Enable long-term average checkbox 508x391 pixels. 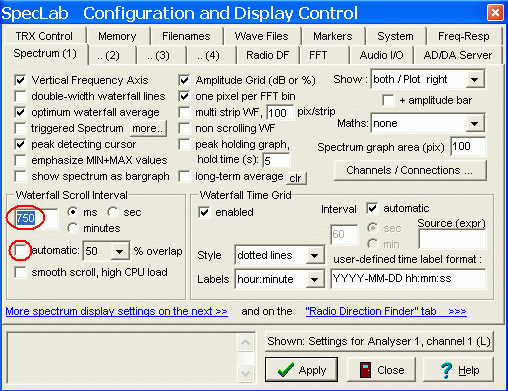coord(184,176)
